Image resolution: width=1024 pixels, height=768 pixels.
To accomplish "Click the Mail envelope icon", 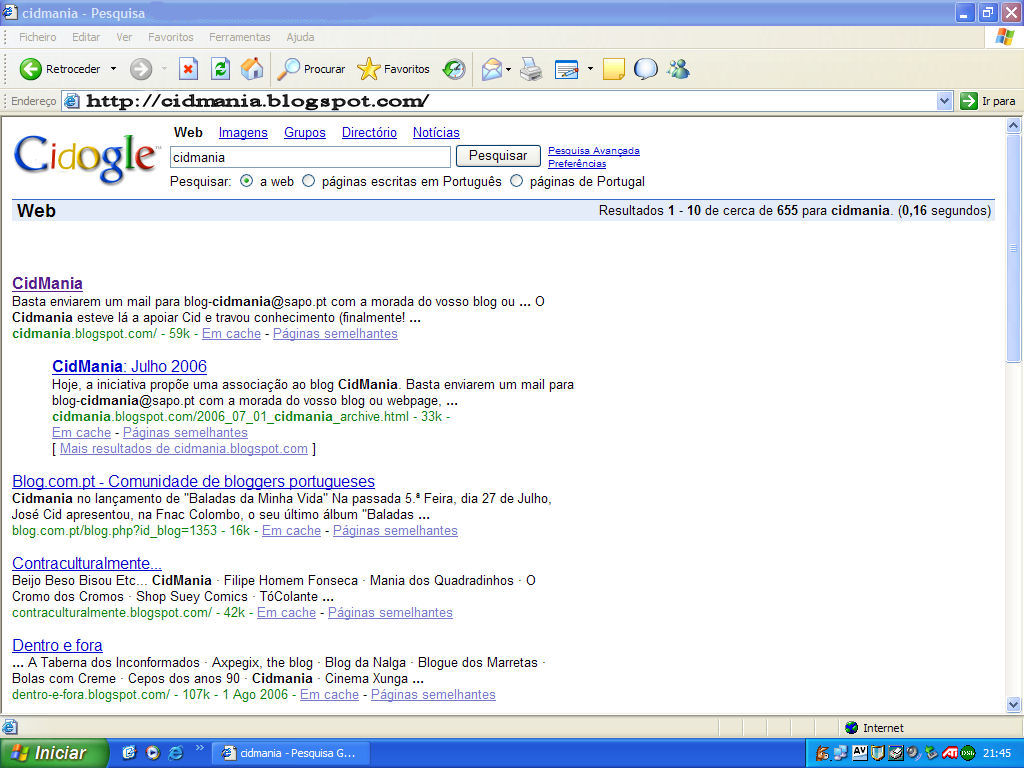I will tap(492, 69).
